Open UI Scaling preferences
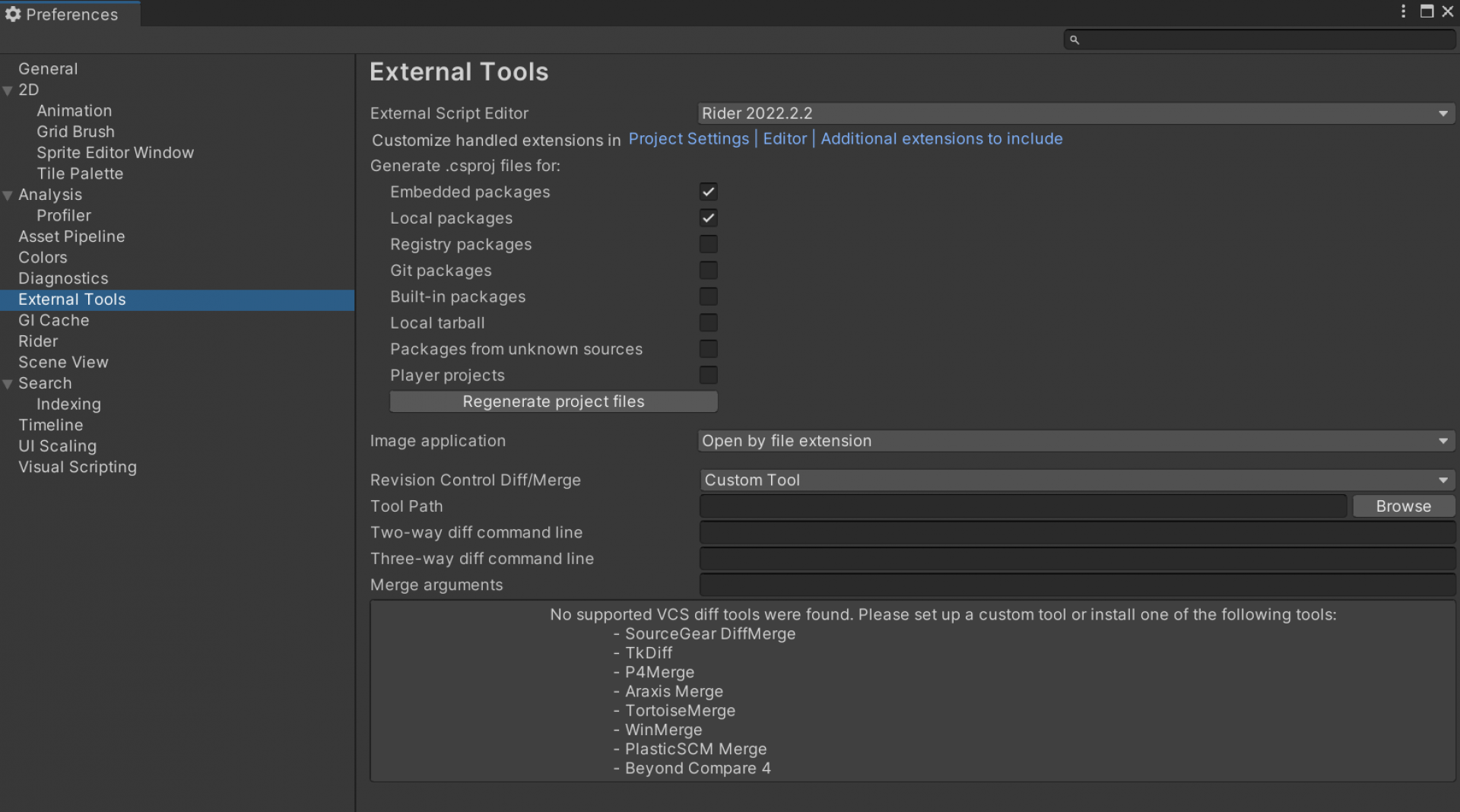Screen dimensions: 1460x812 coord(57,446)
